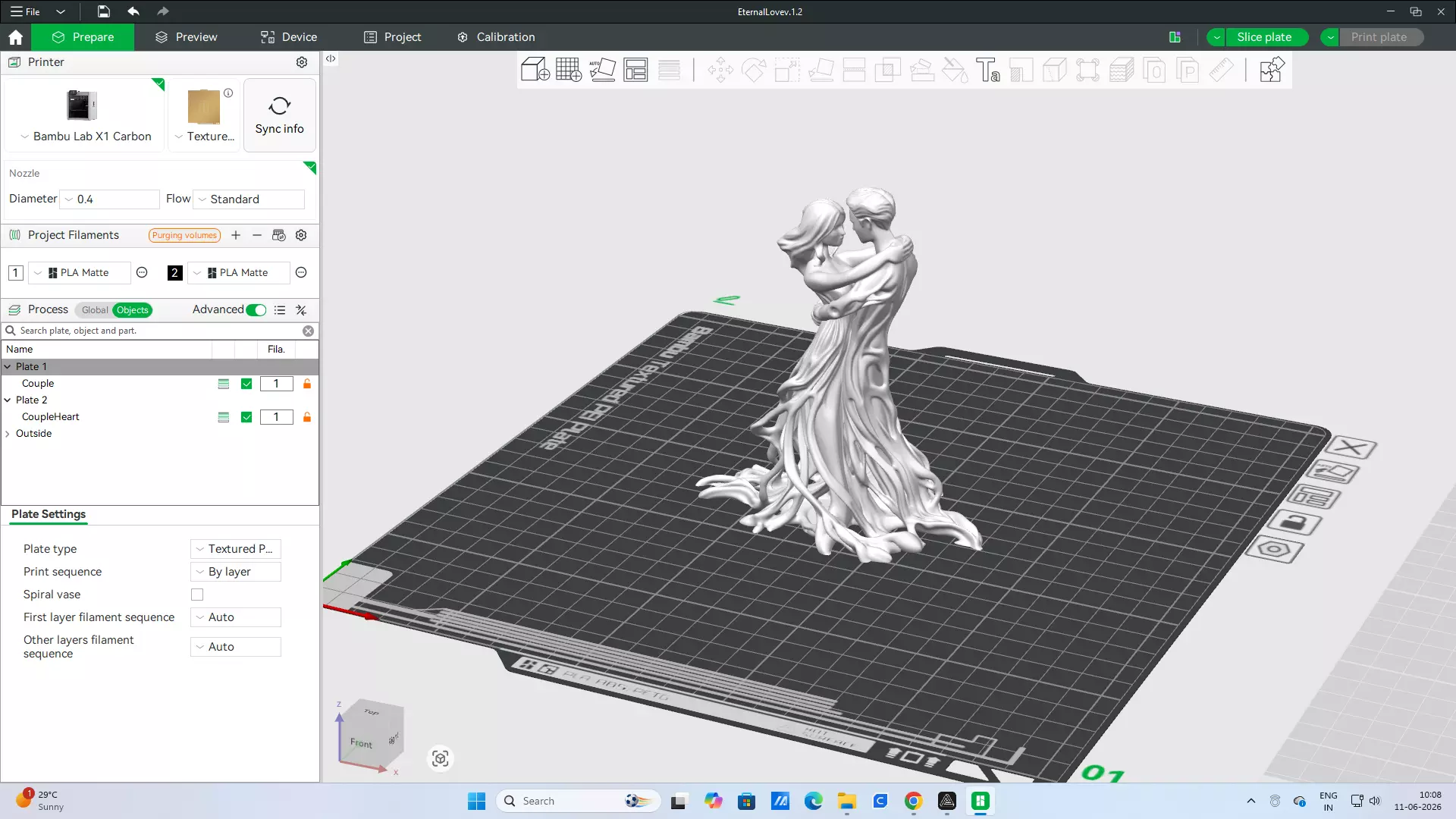
Task: Open Assembly view puzzle icon
Action: [x=1272, y=70]
